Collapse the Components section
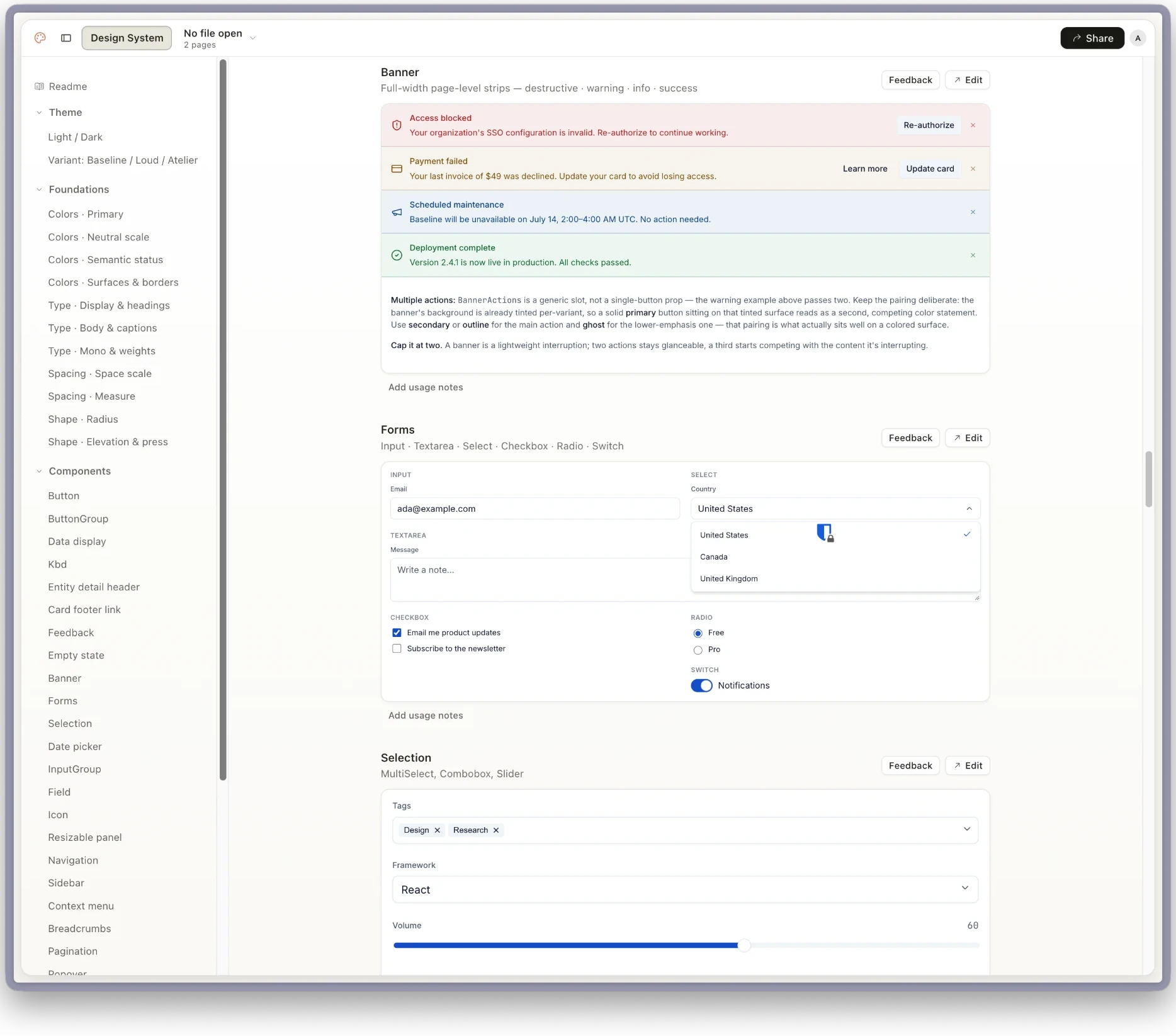Image resolution: width=1176 pixels, height=1036 pixels. click(x=39, y=471)
